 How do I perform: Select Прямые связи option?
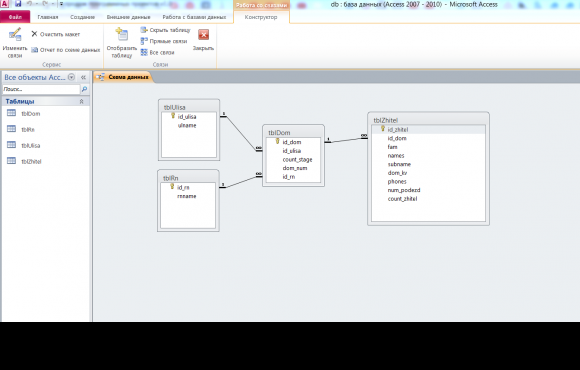click(x=164, y=41)
